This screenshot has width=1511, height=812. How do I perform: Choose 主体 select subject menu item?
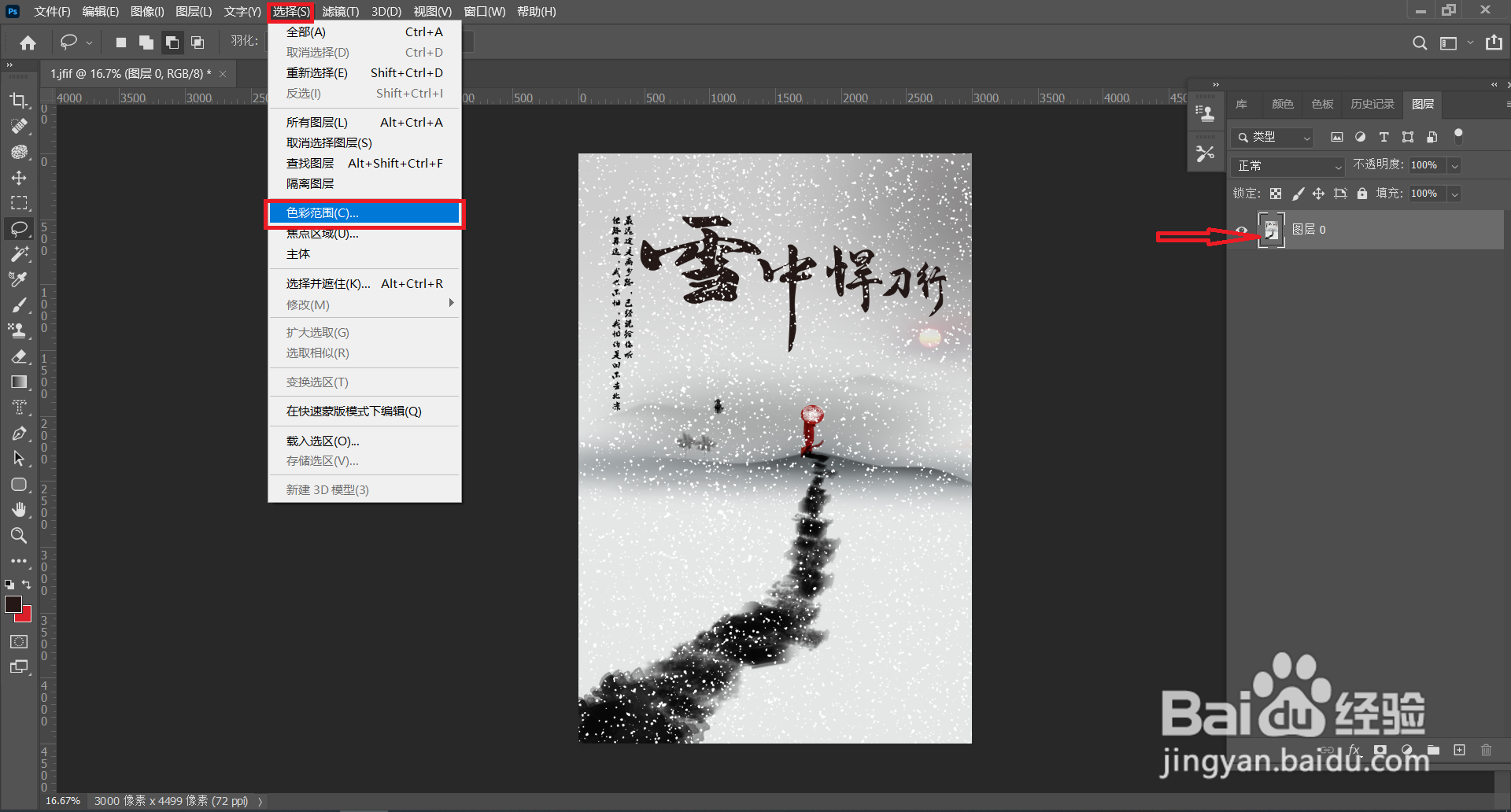coord(364,254)
